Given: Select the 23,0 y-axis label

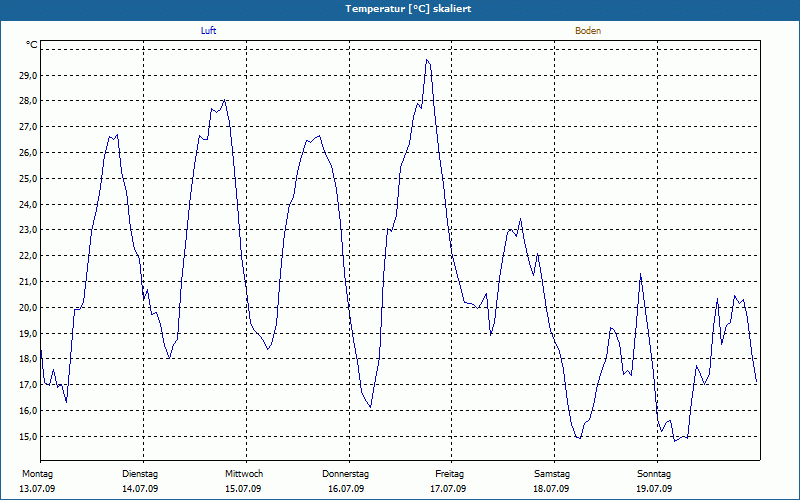Looking at the screenshot, I should [28, 230].
